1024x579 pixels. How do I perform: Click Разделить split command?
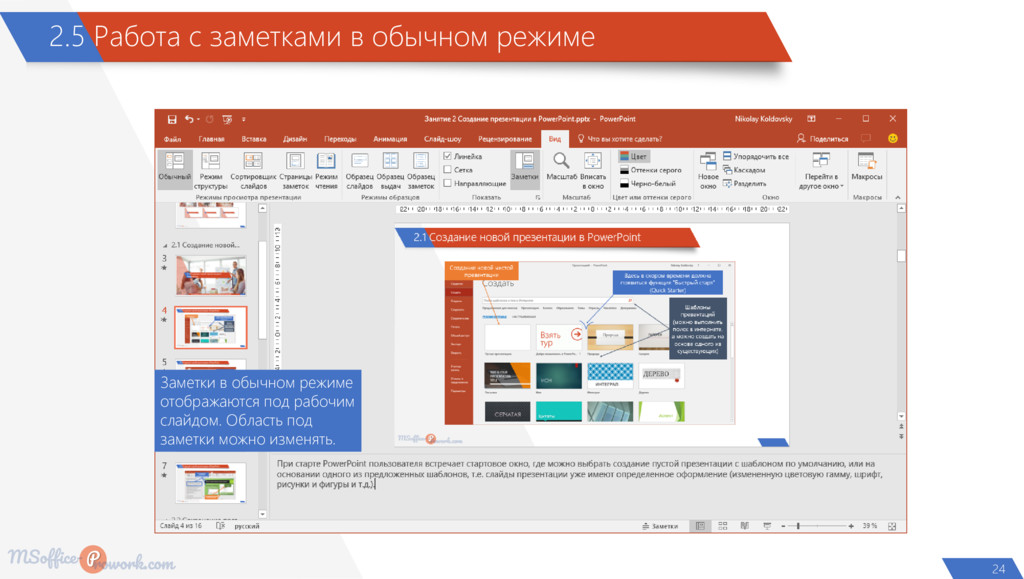[744, 183]
